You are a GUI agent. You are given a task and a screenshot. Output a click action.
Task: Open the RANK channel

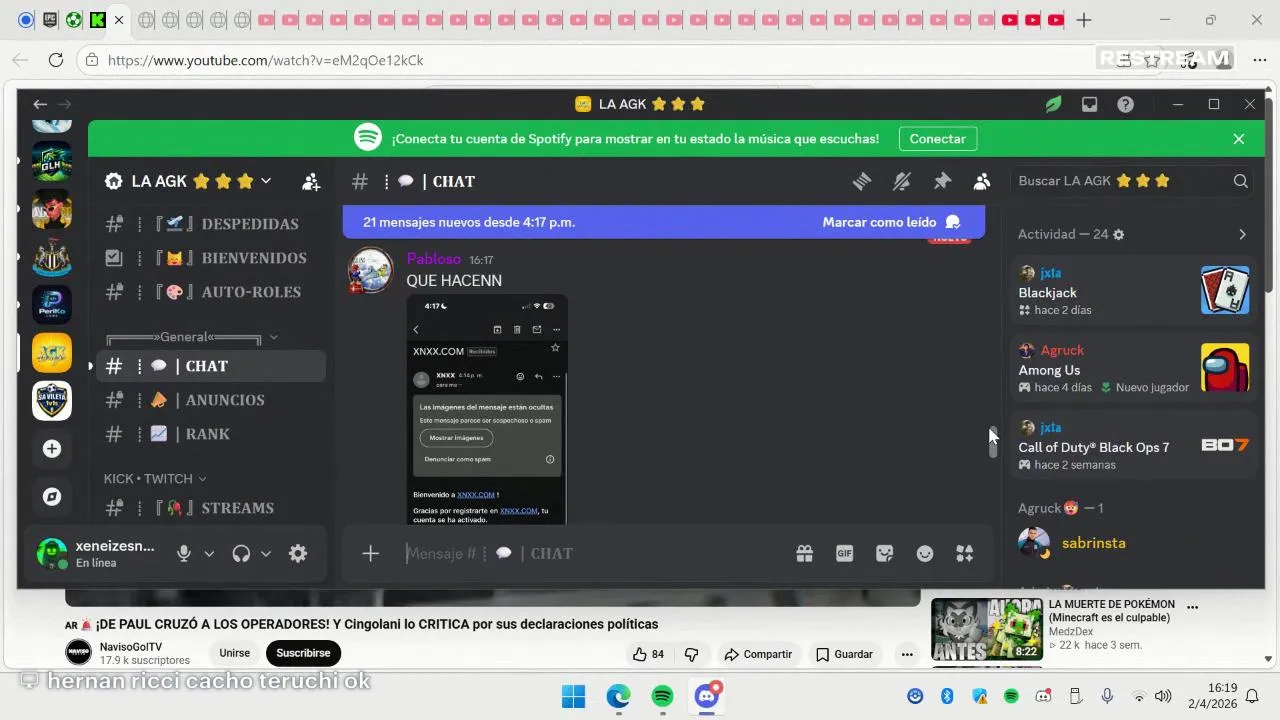tap(213, 434)
